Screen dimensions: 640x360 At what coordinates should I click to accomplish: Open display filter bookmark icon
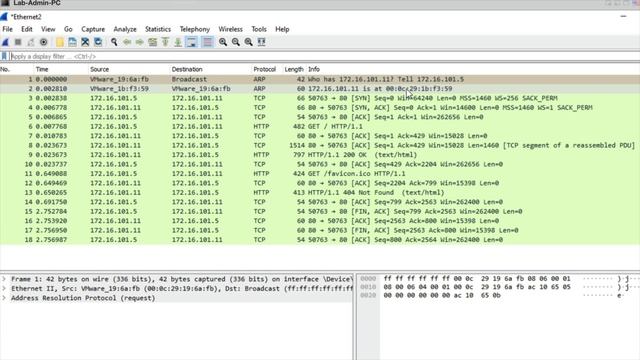click(x=4, y=56)
